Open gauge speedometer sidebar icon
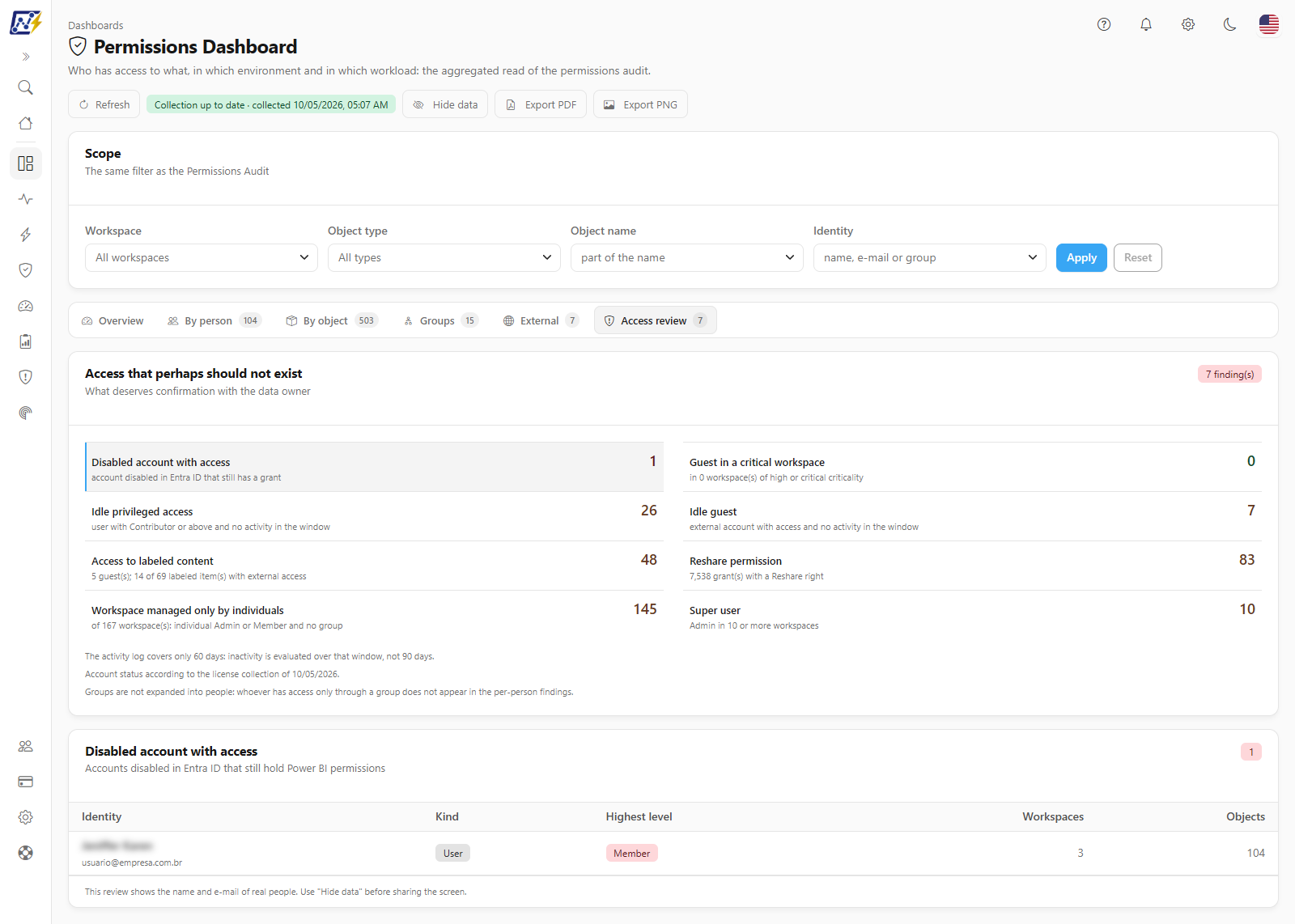The width and height of the screenshot is (1295, 924). [26, 306]
